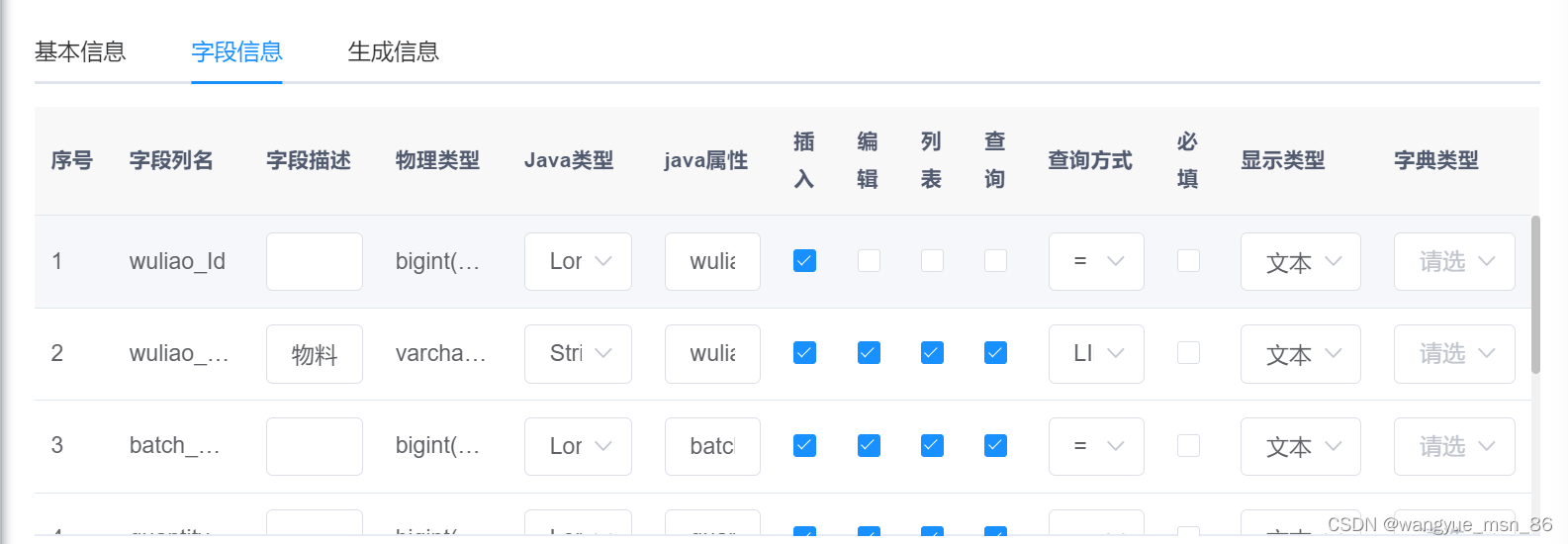Check 必填 checkbox for wuliao_Id row
Image resolution: width=1568 pixels, height=544 pixels.
(x=1188, y=260)
